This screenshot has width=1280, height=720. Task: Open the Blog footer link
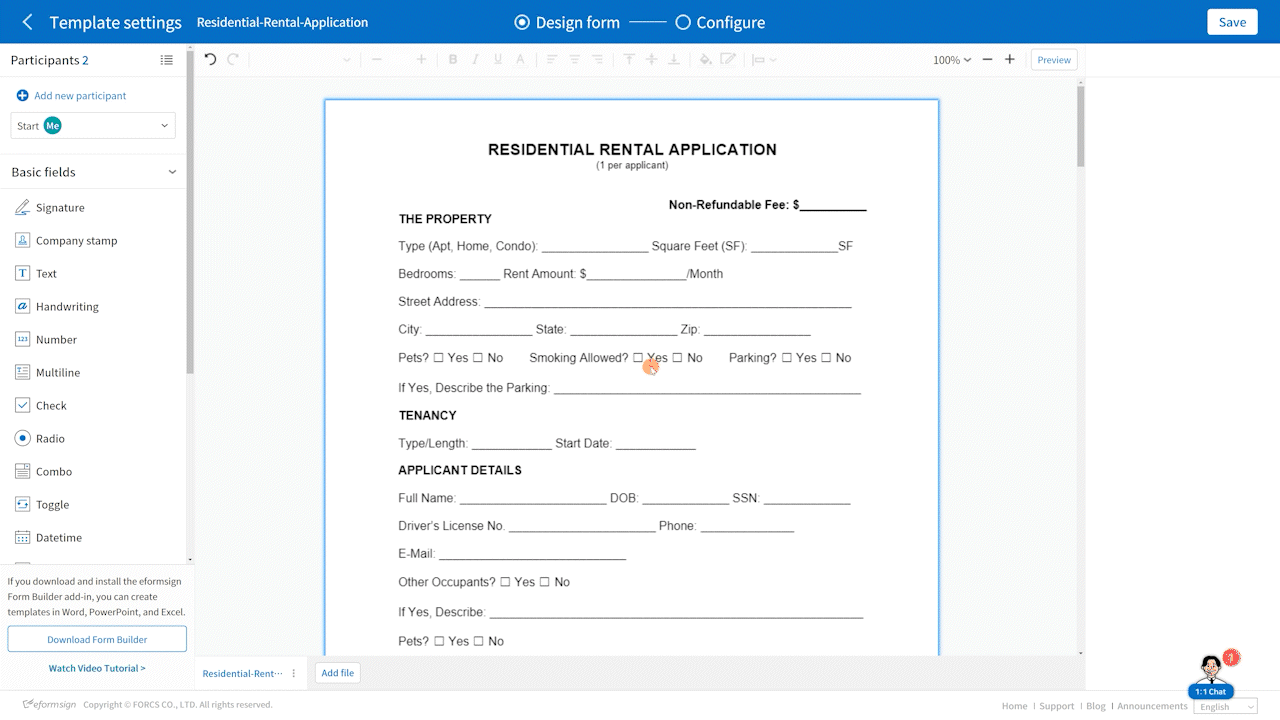[x=1096, y=706]
